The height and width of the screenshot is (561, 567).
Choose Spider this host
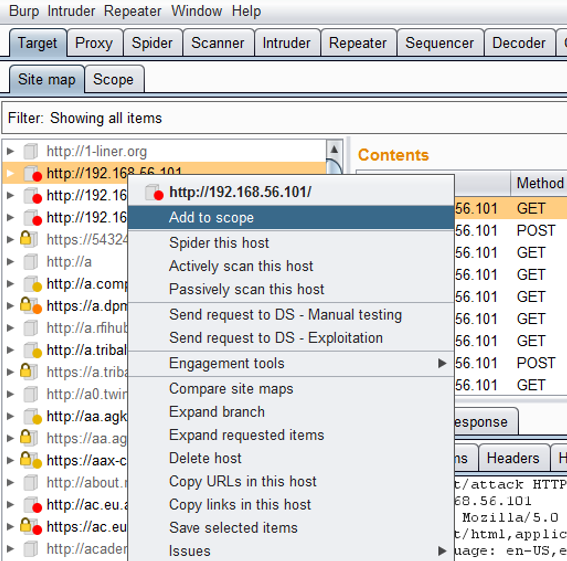point(291,243)
